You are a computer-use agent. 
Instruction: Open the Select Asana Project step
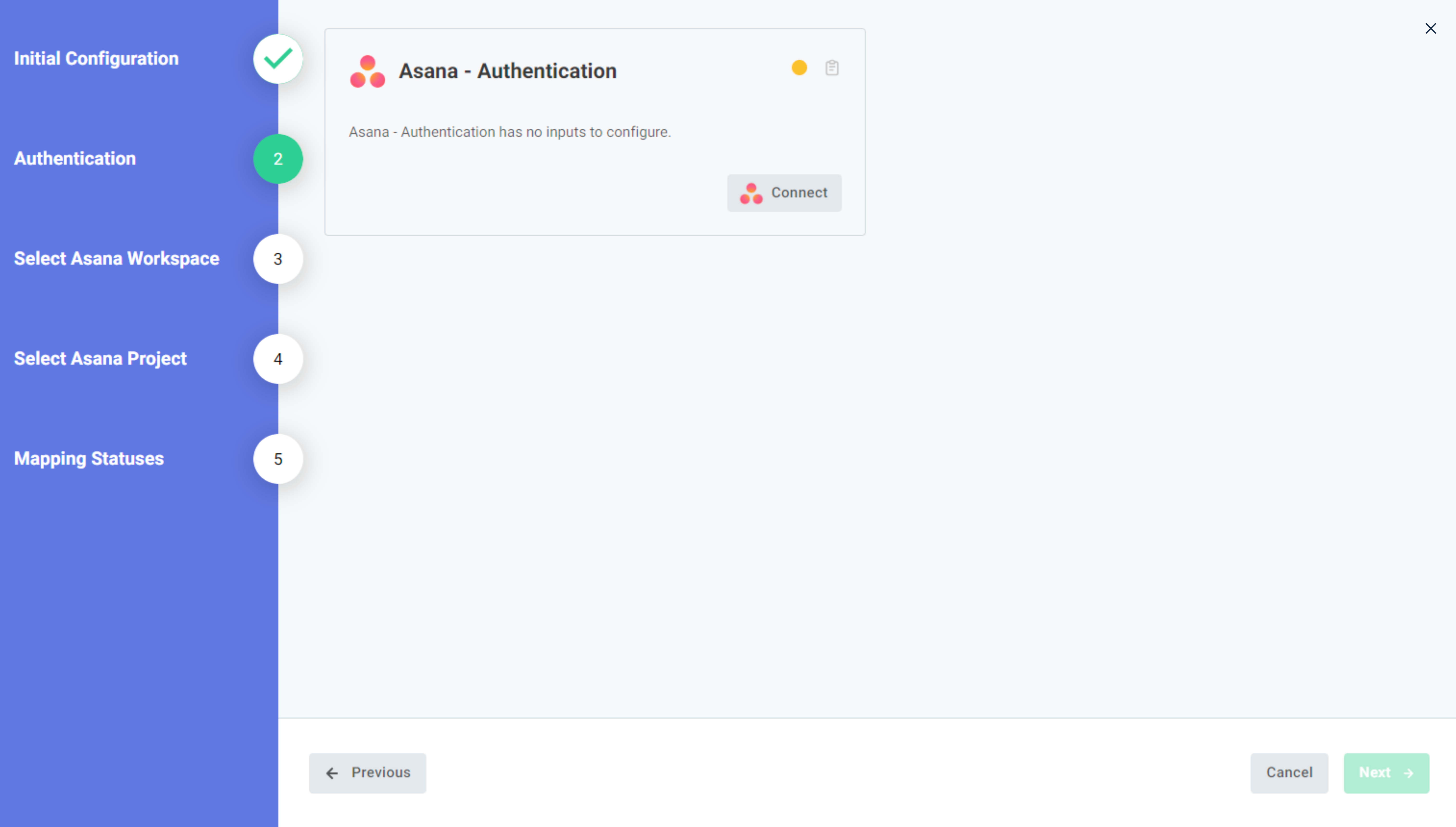tap(100, 359)
